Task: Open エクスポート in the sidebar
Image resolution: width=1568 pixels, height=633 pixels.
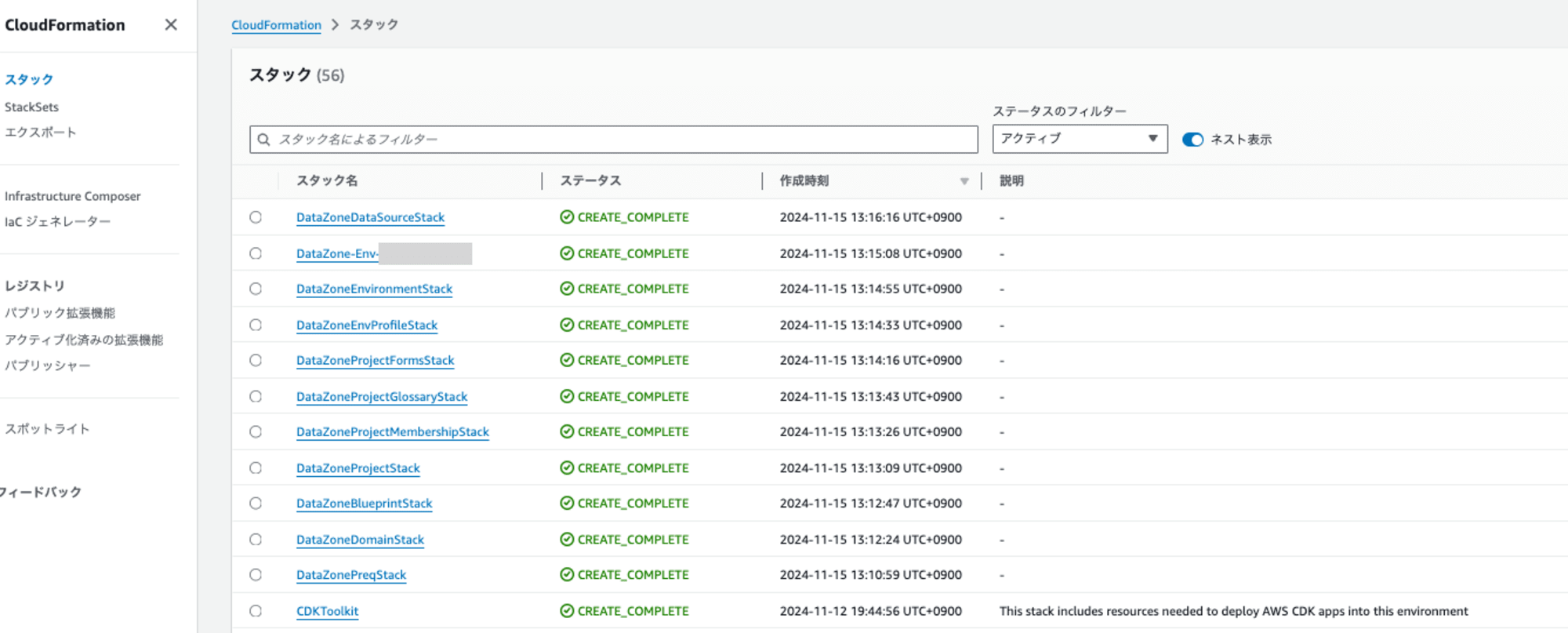Action: [41, 133]
